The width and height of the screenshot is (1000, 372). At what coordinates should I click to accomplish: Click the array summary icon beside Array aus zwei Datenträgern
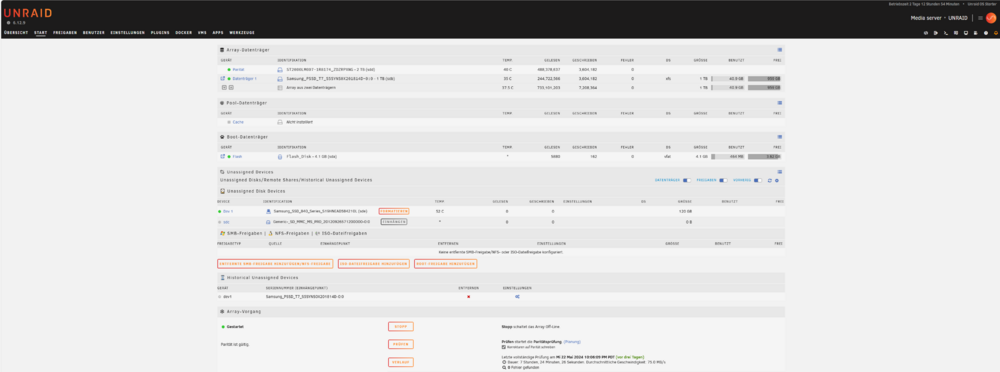pyautogui.click(x=279, y=87)
